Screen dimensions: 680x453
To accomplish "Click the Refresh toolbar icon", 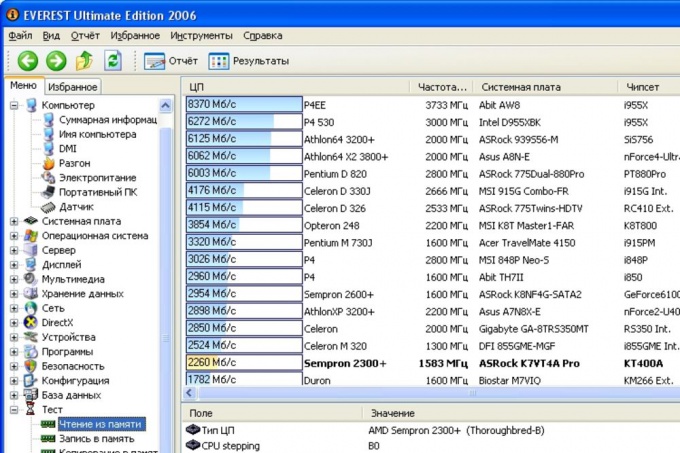I will click(113, 61).
